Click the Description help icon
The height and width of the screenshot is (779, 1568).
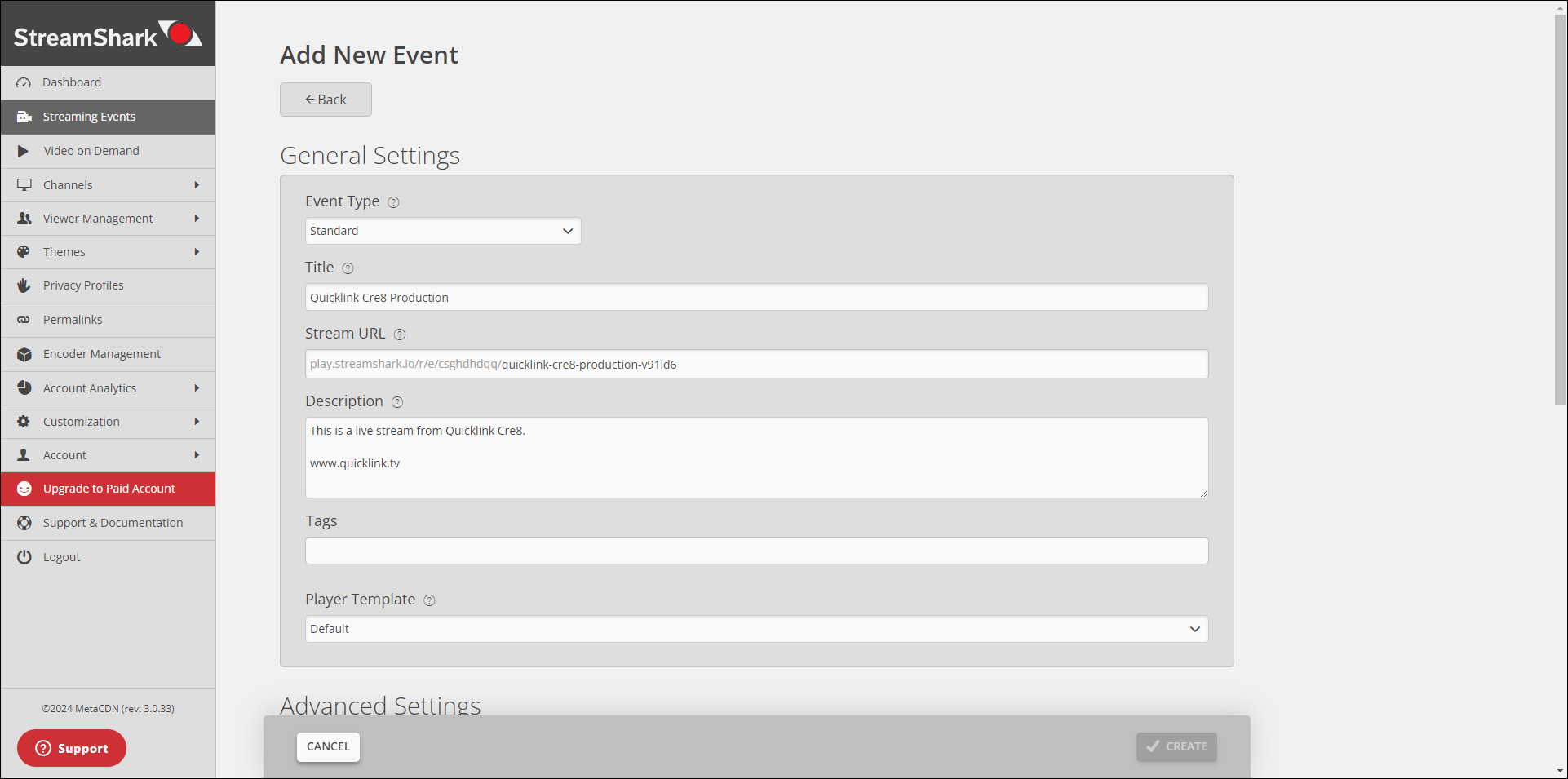[x=397, y=402]
